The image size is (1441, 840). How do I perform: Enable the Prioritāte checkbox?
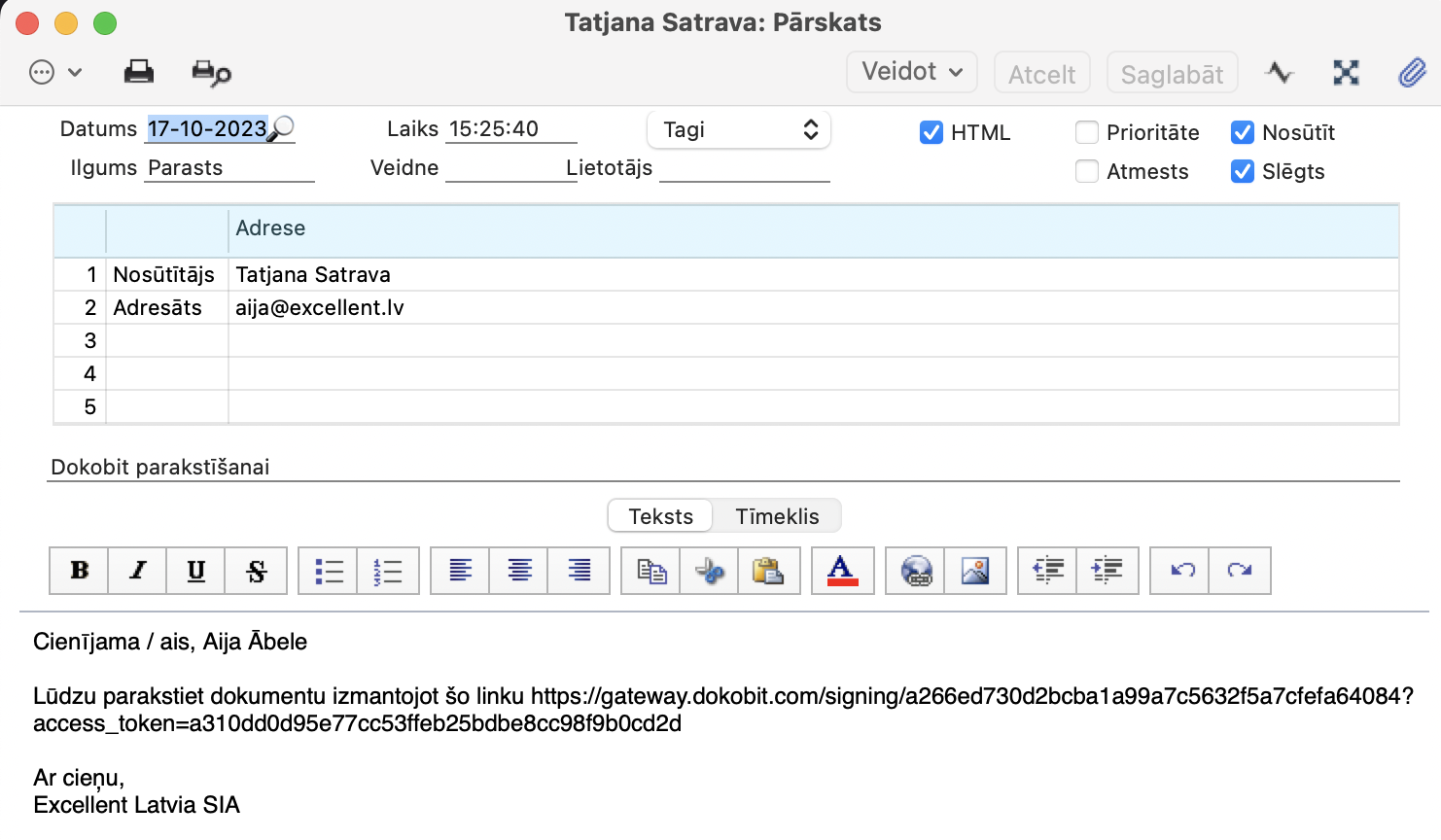pos(1087,132)
